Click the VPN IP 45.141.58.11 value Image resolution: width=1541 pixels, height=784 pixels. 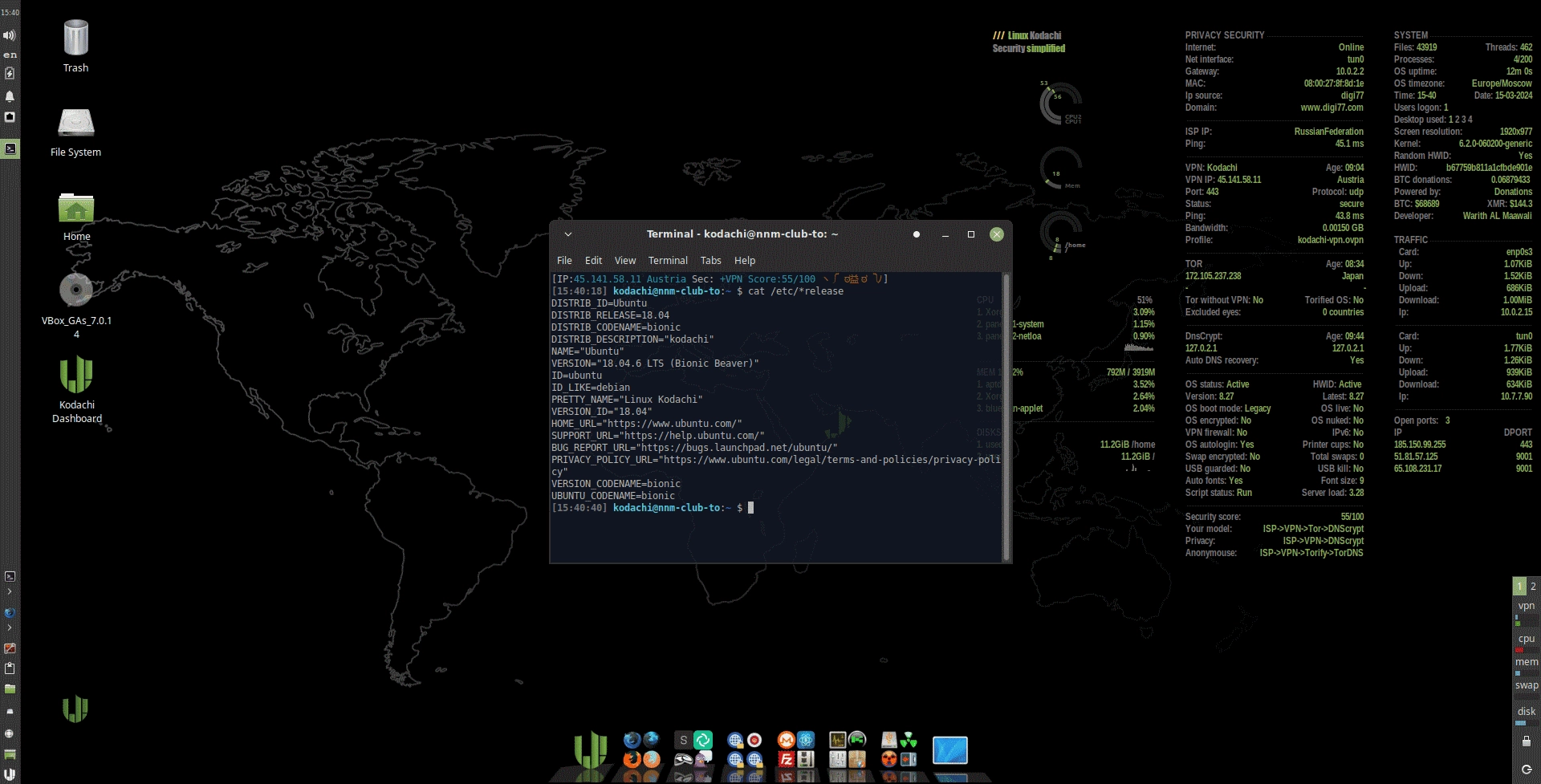click(x=1238, y=180)
